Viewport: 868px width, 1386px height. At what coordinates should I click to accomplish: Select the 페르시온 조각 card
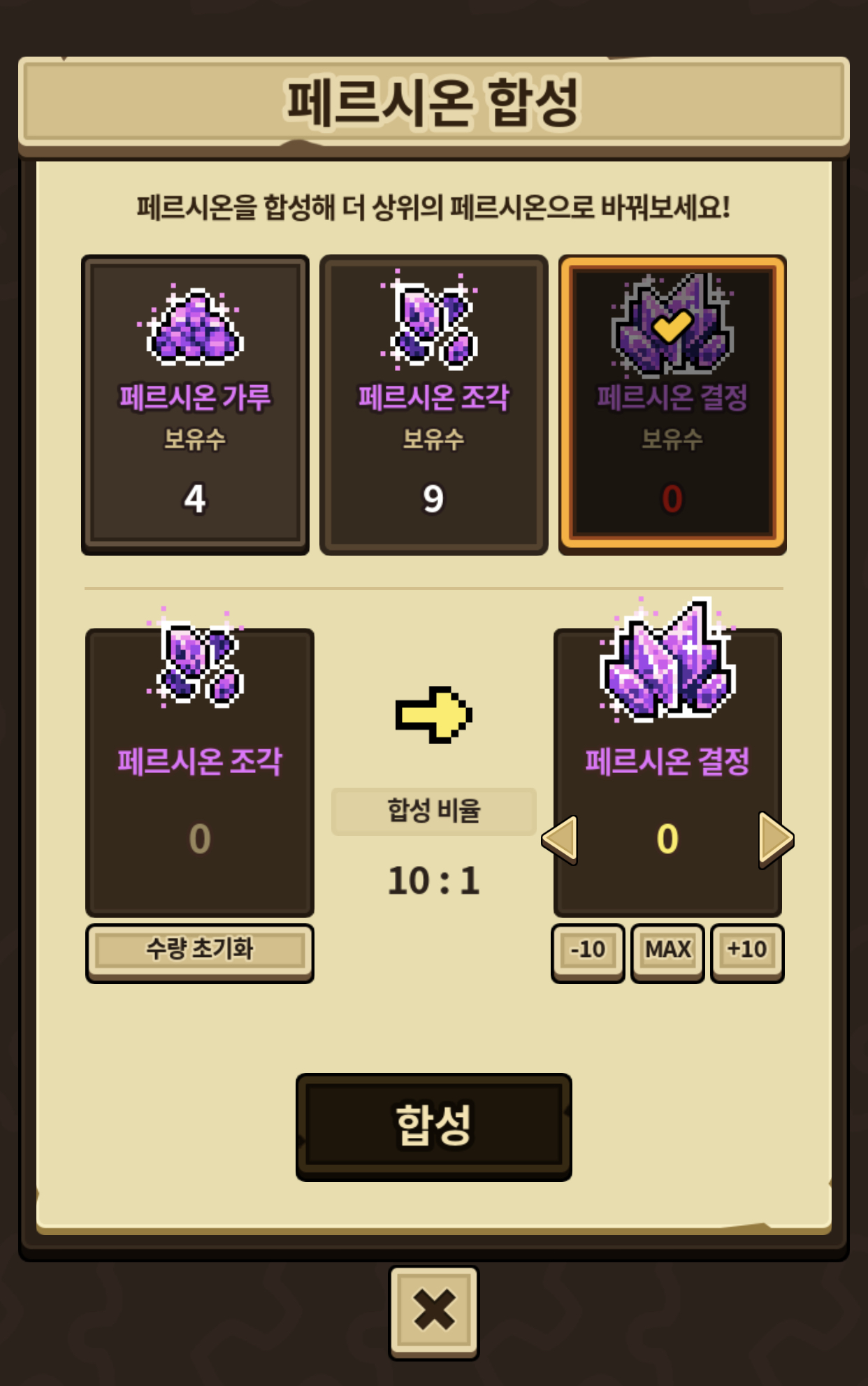tap(433, 405)
